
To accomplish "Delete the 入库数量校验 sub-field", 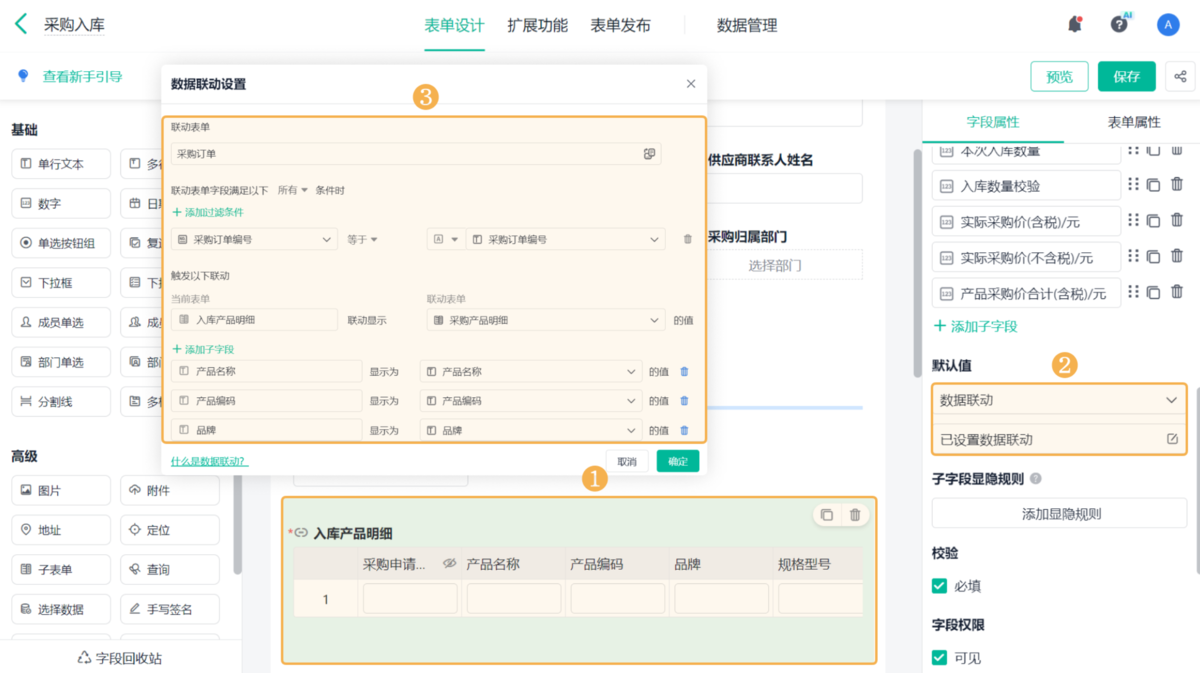I will pos(1177,184).
